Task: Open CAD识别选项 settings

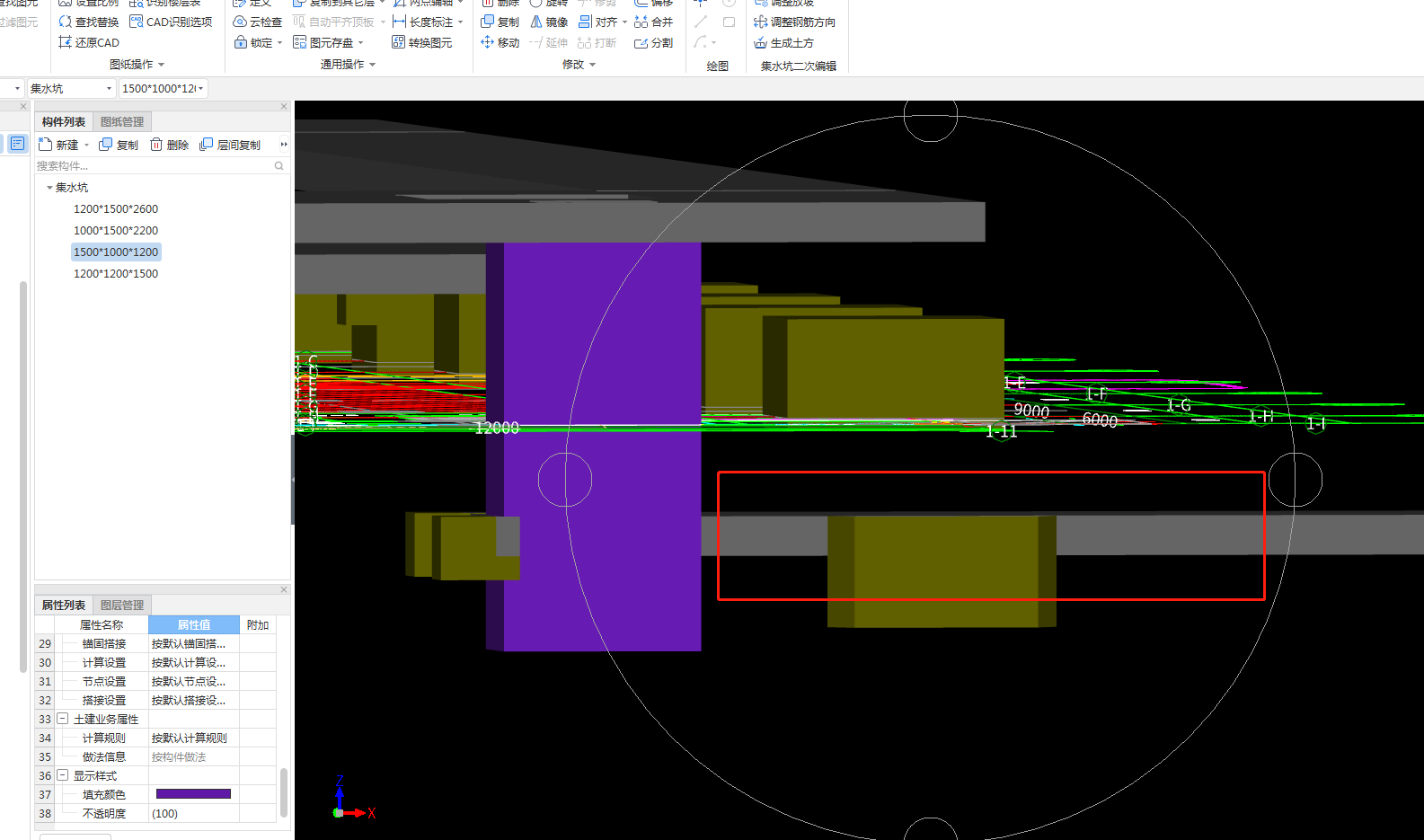Action: tap(171, 22)
